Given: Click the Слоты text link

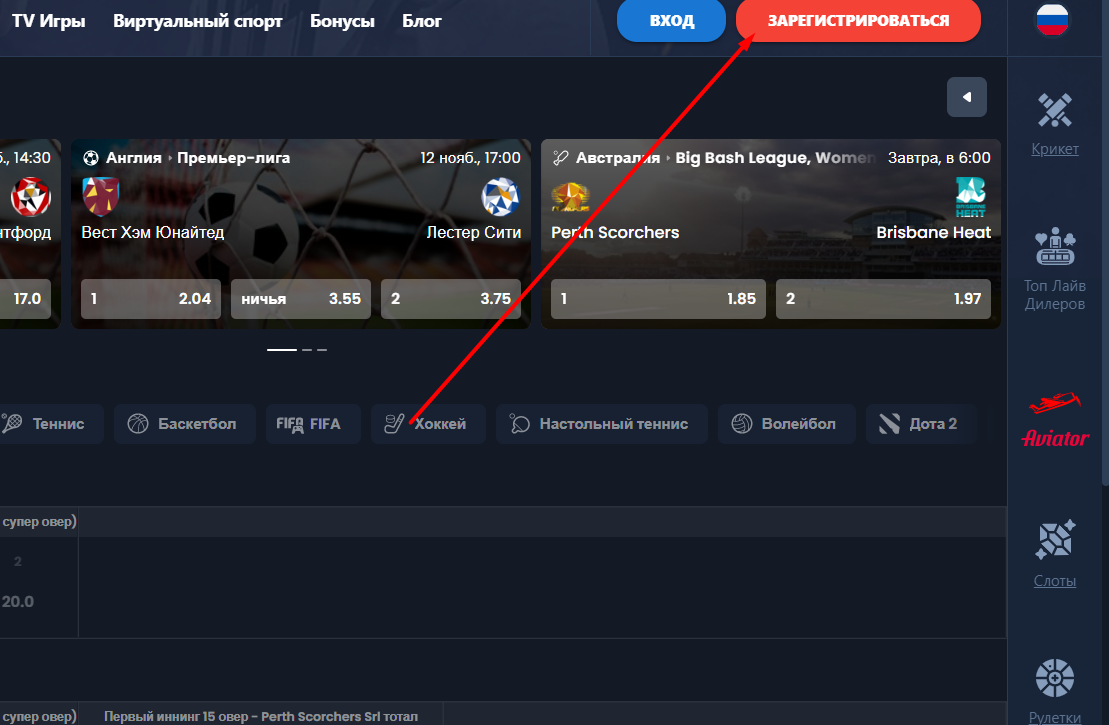Looking at the screenshot, I should [x=1055, y=581].
